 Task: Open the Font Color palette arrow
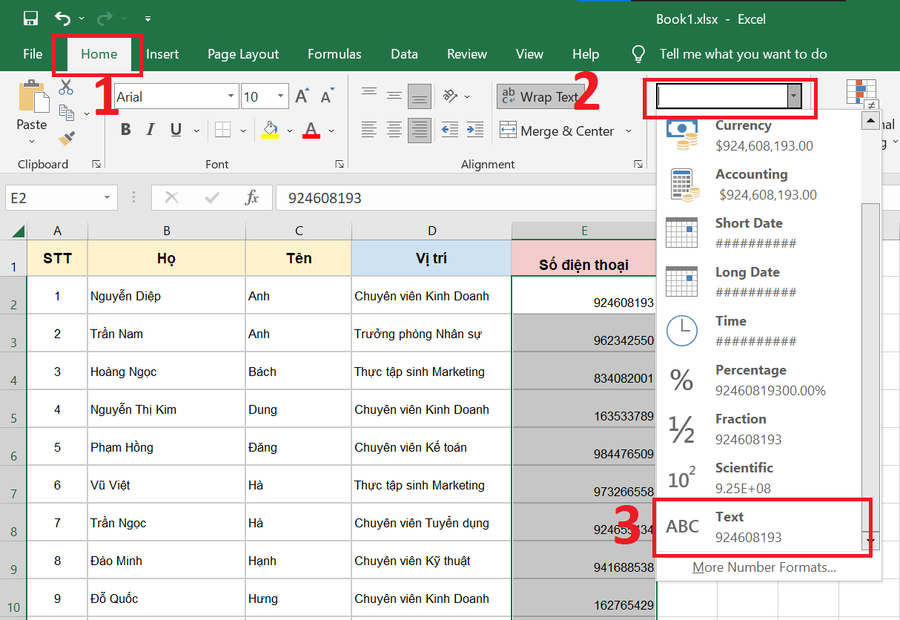(331, 131)
